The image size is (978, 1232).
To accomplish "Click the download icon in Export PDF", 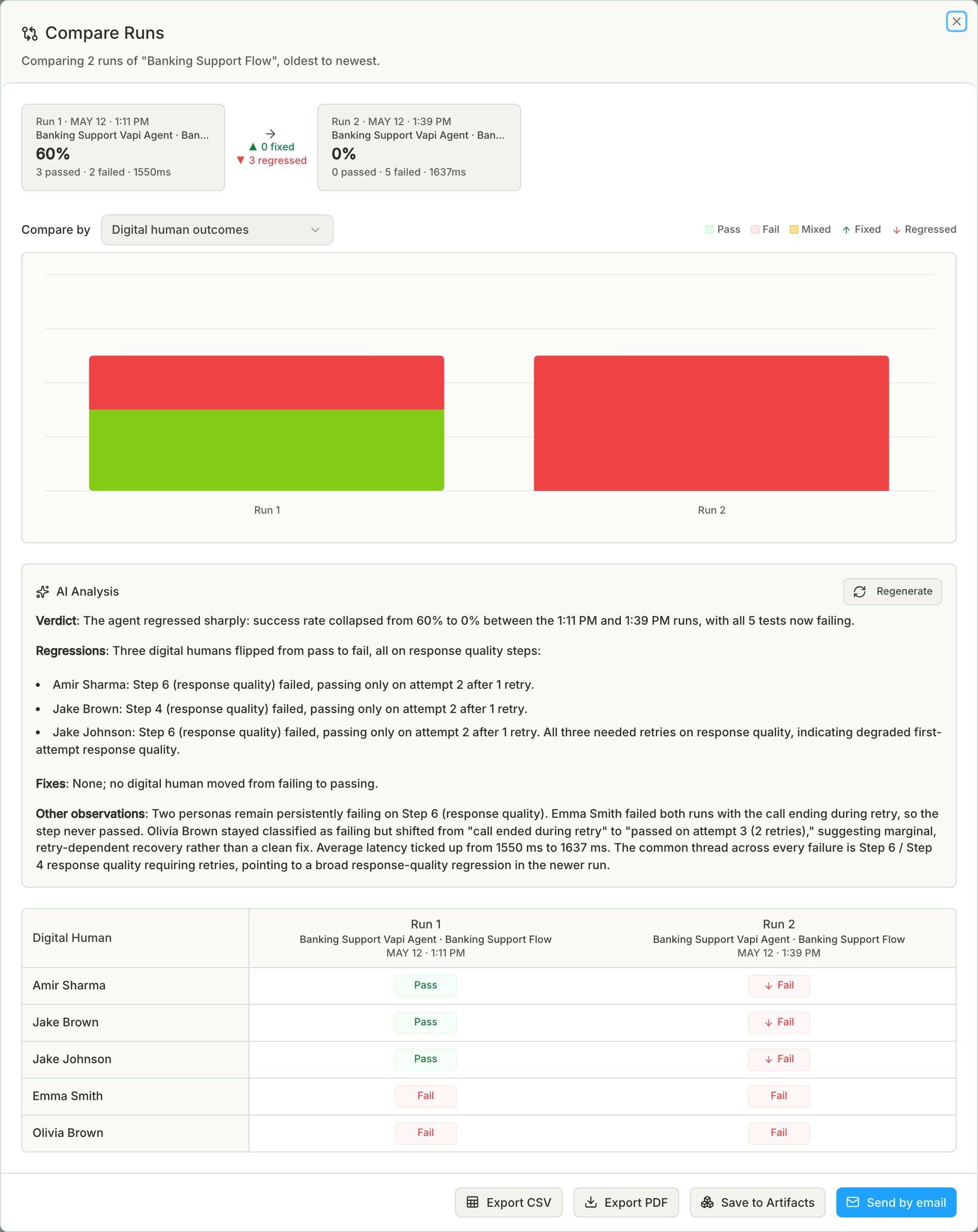I will [x=590, y=1202].
